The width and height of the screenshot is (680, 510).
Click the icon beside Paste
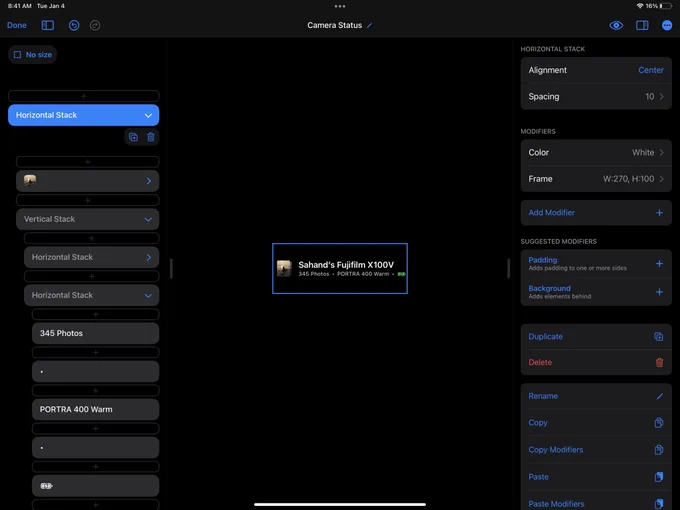click(659, 477)
